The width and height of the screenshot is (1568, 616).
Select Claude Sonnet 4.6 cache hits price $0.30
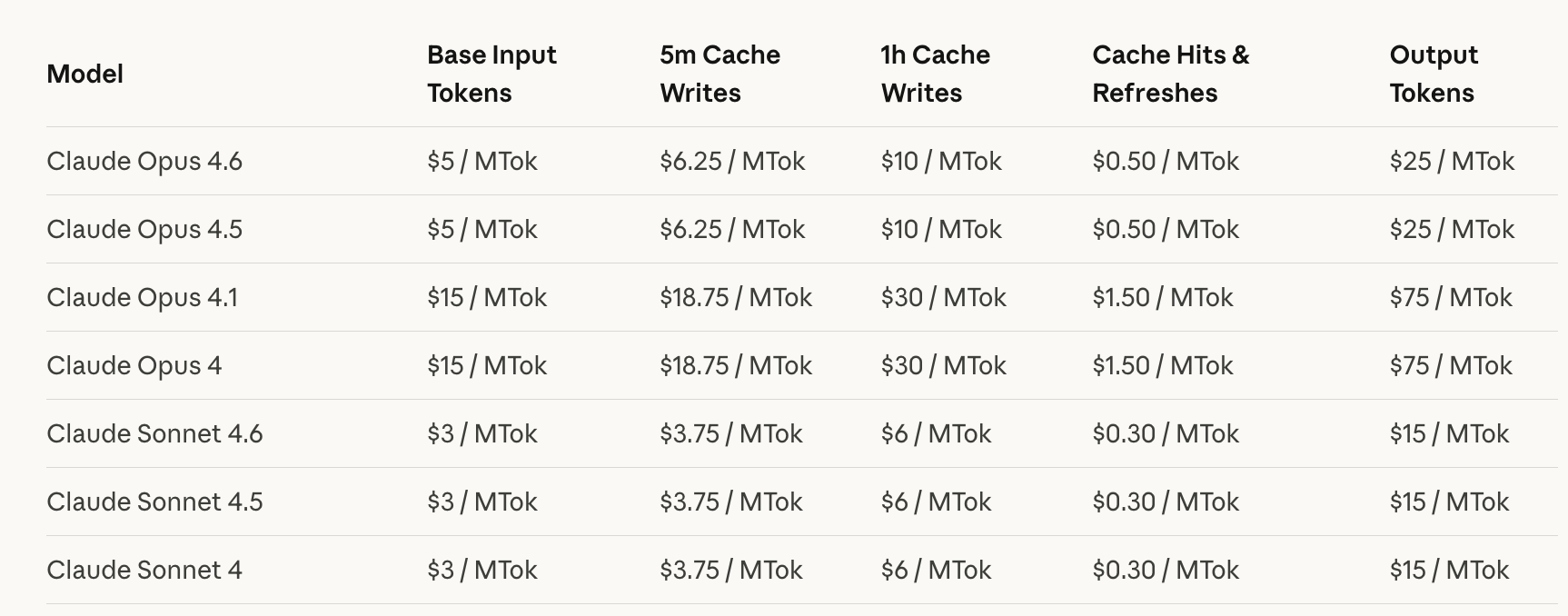[x=1165, y=433]
